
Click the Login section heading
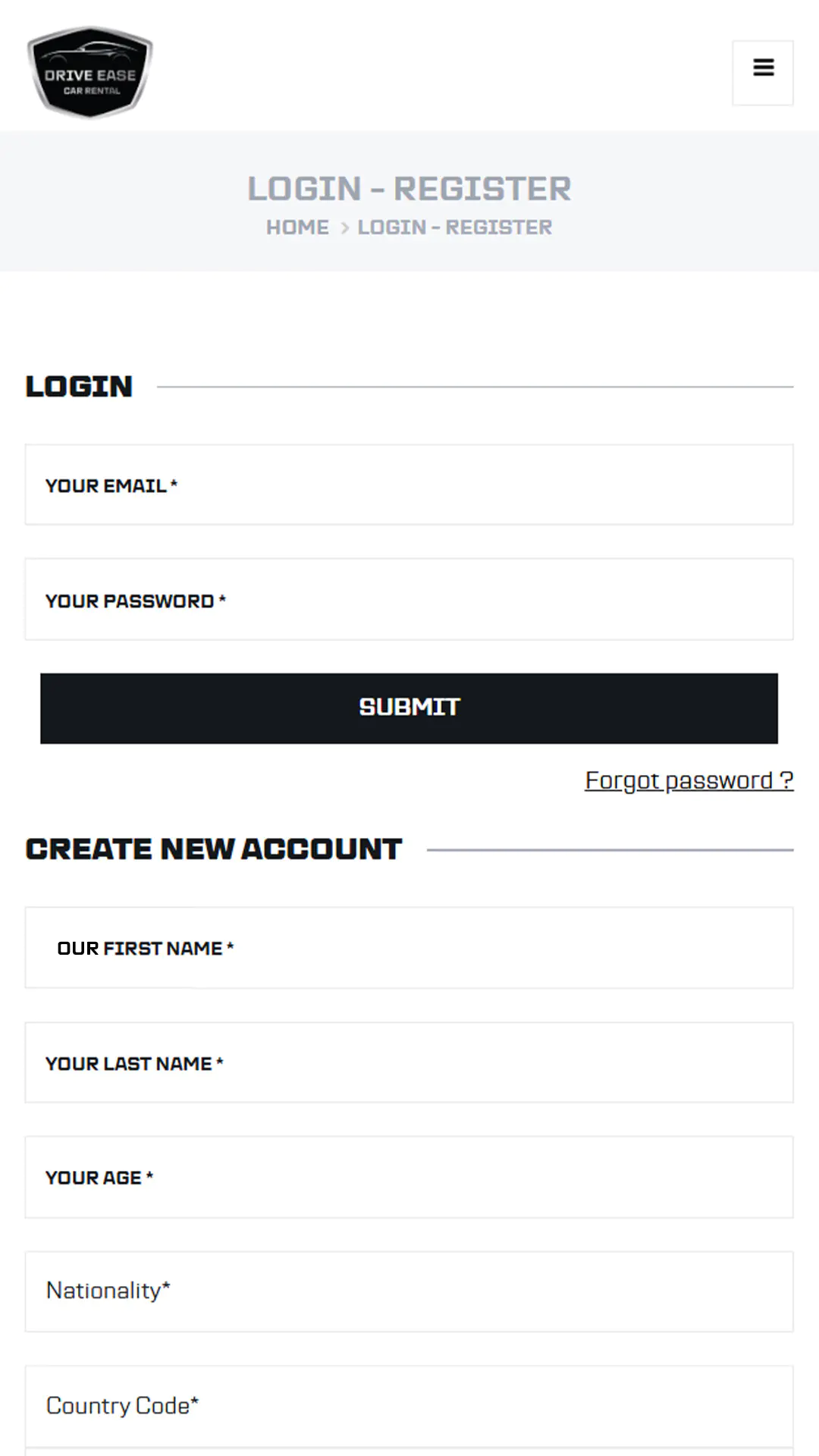pyautogui.click(x=79, y=387)
